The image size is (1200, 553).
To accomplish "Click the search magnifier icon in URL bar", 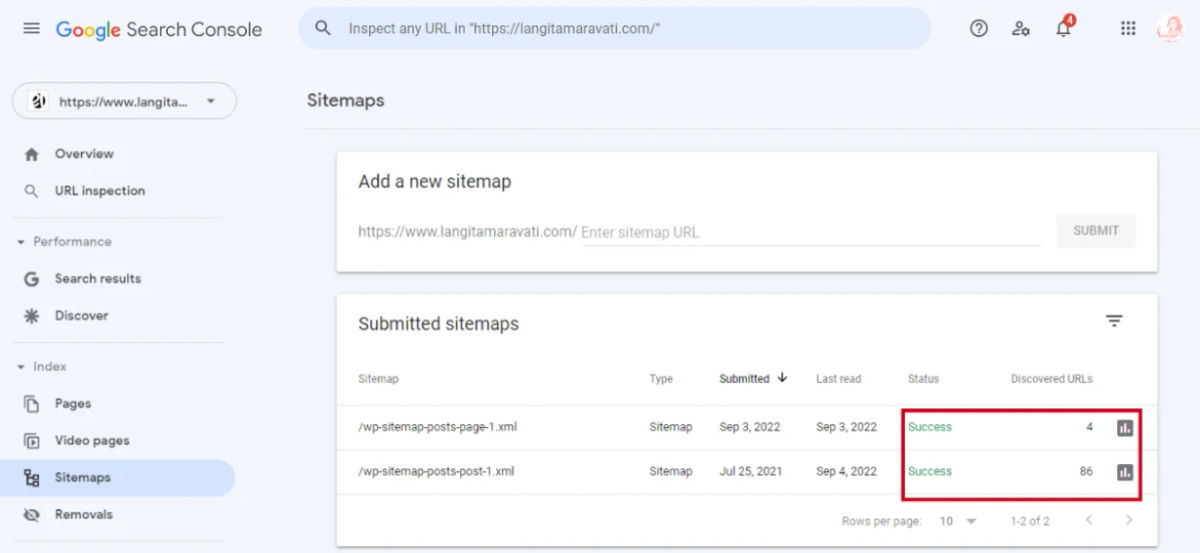I will tap(323, 28).
